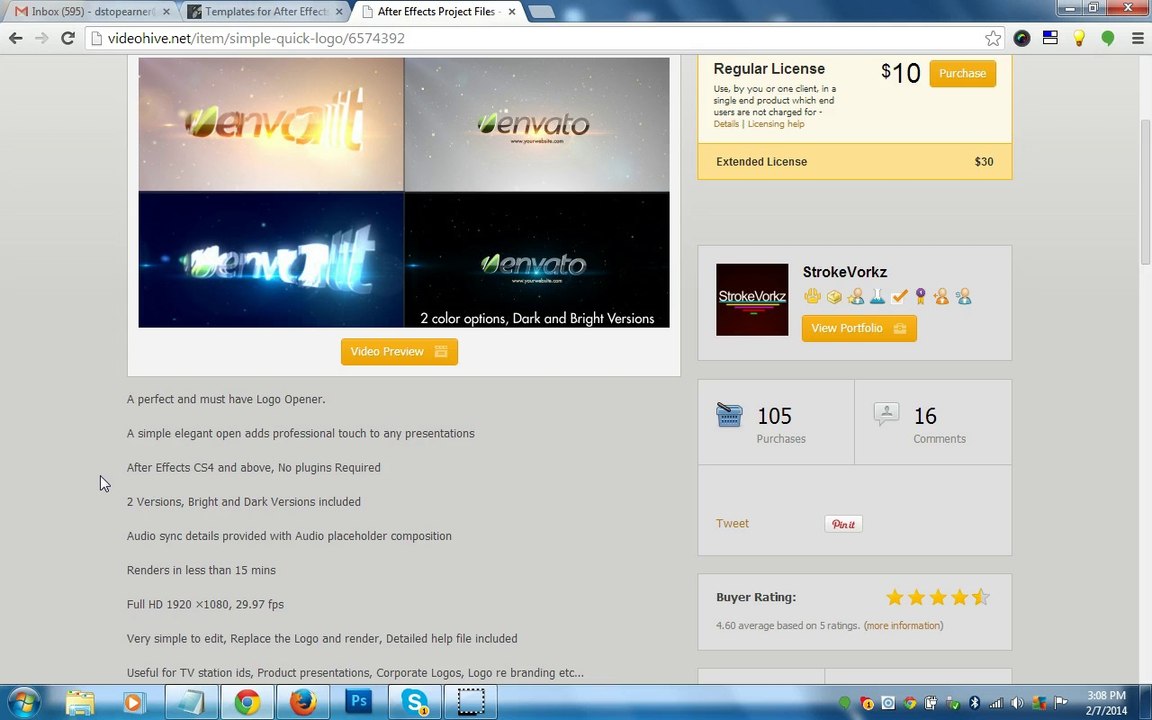This screenshot has height=720, width=1152.
Task: Click the orange checkmark badge icon
Action: pyautogui.click(x=899, y=296)
